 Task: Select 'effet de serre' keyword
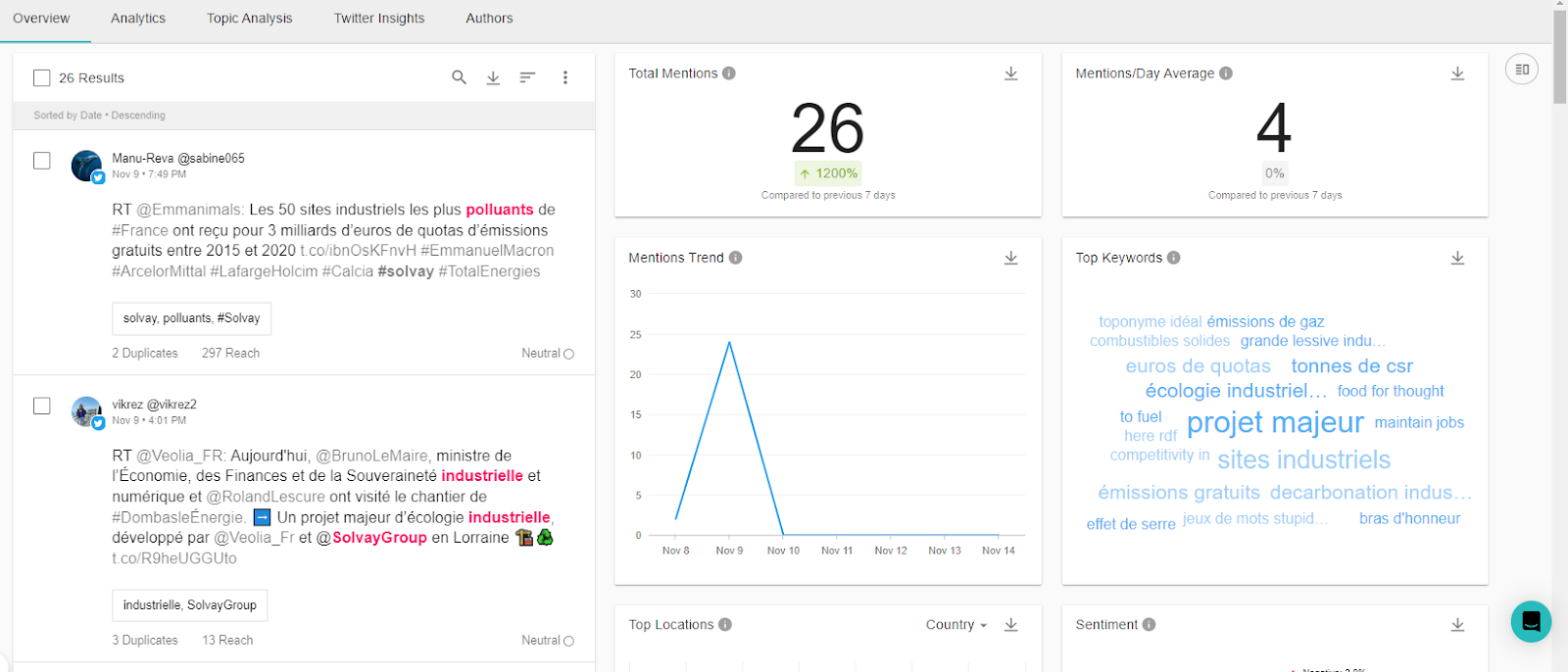coord(1131,524)
